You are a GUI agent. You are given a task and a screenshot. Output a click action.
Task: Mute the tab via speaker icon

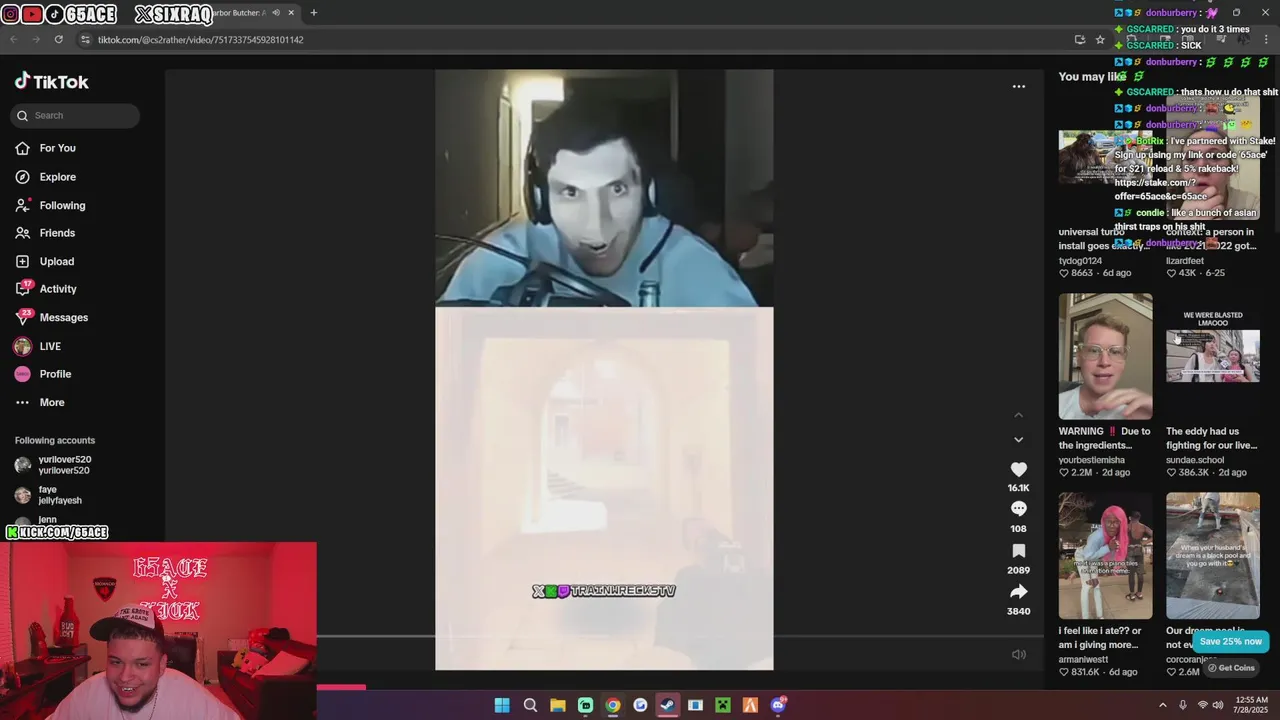[275, 13]
